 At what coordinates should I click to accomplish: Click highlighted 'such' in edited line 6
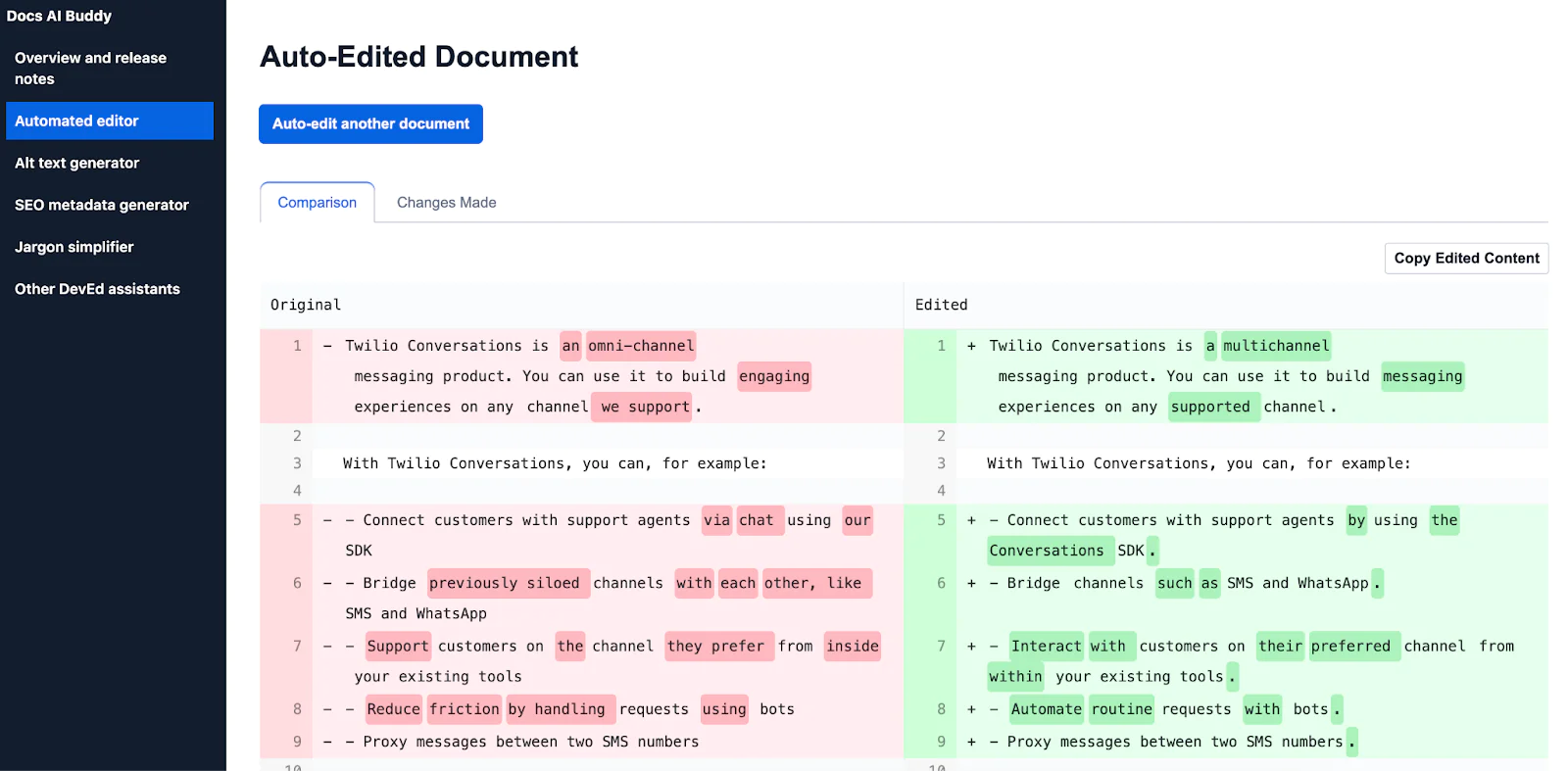(1174, 583)
